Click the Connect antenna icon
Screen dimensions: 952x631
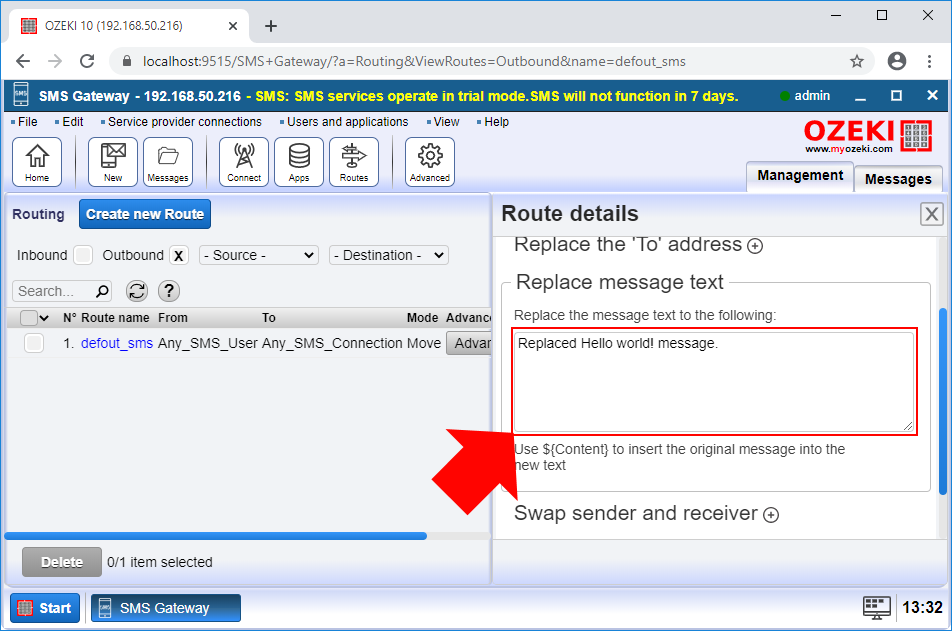click(244, 162)
